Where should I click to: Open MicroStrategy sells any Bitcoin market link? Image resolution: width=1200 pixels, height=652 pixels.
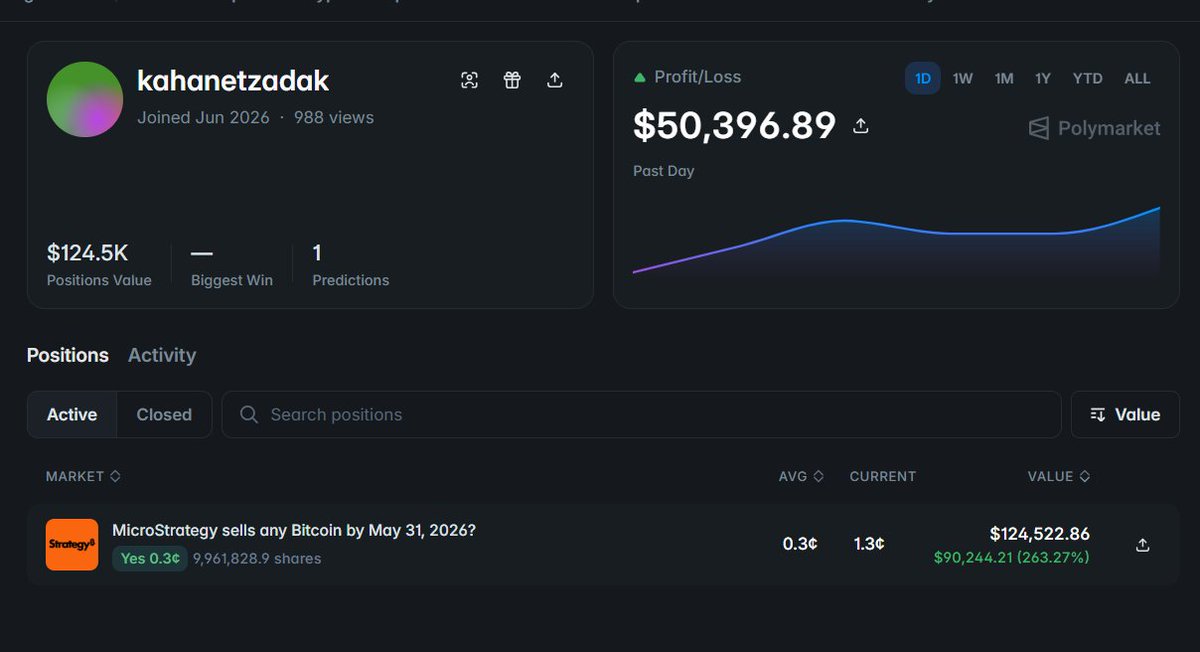[x=294, y=530]
